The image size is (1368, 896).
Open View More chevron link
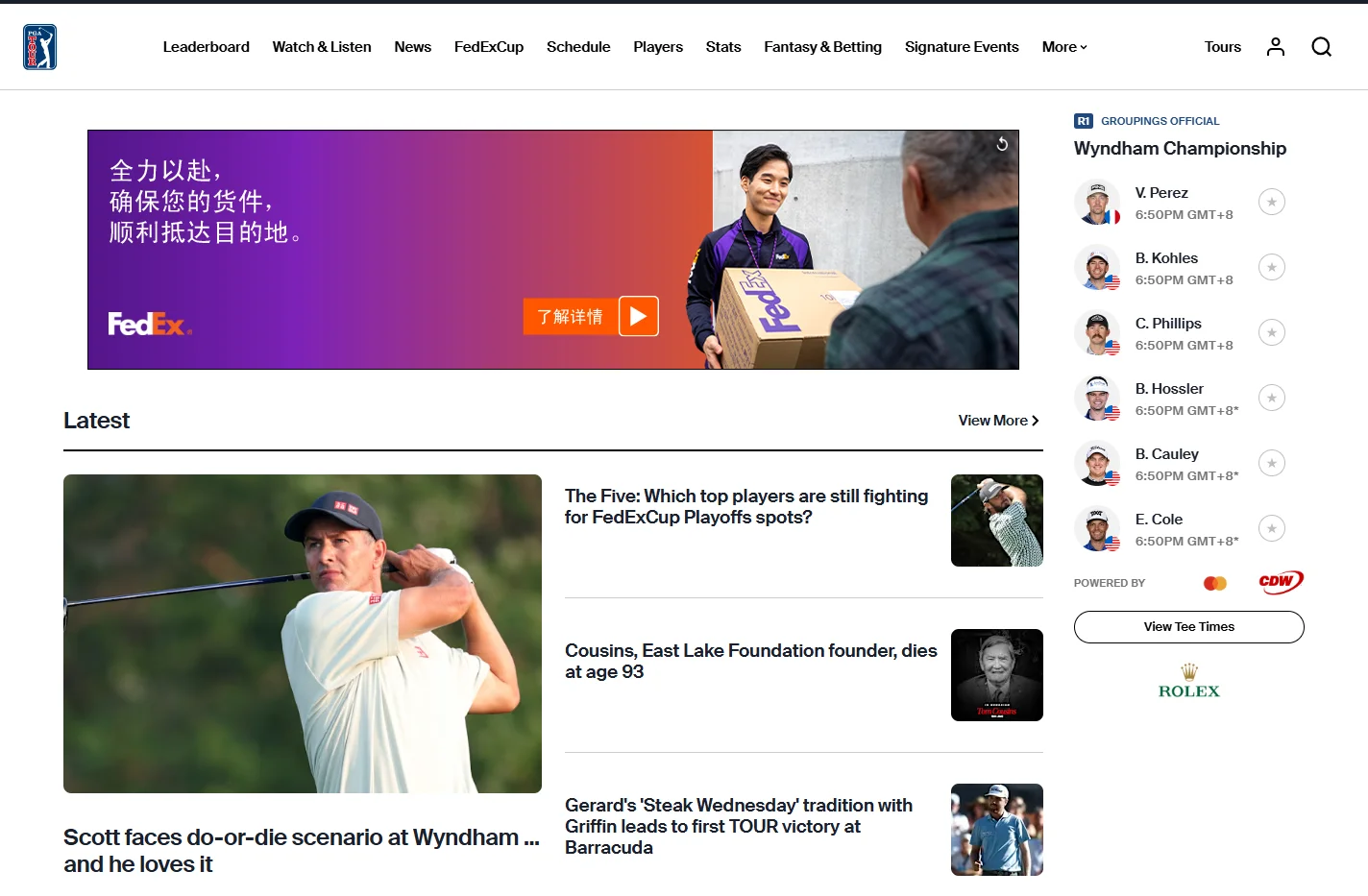tap(999, 421)
